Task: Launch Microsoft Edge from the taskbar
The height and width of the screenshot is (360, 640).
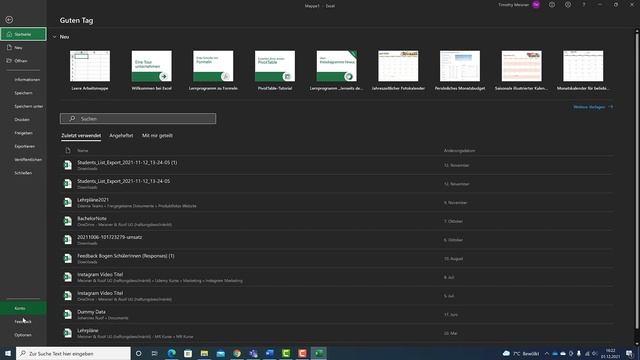Action: (171, 353)
